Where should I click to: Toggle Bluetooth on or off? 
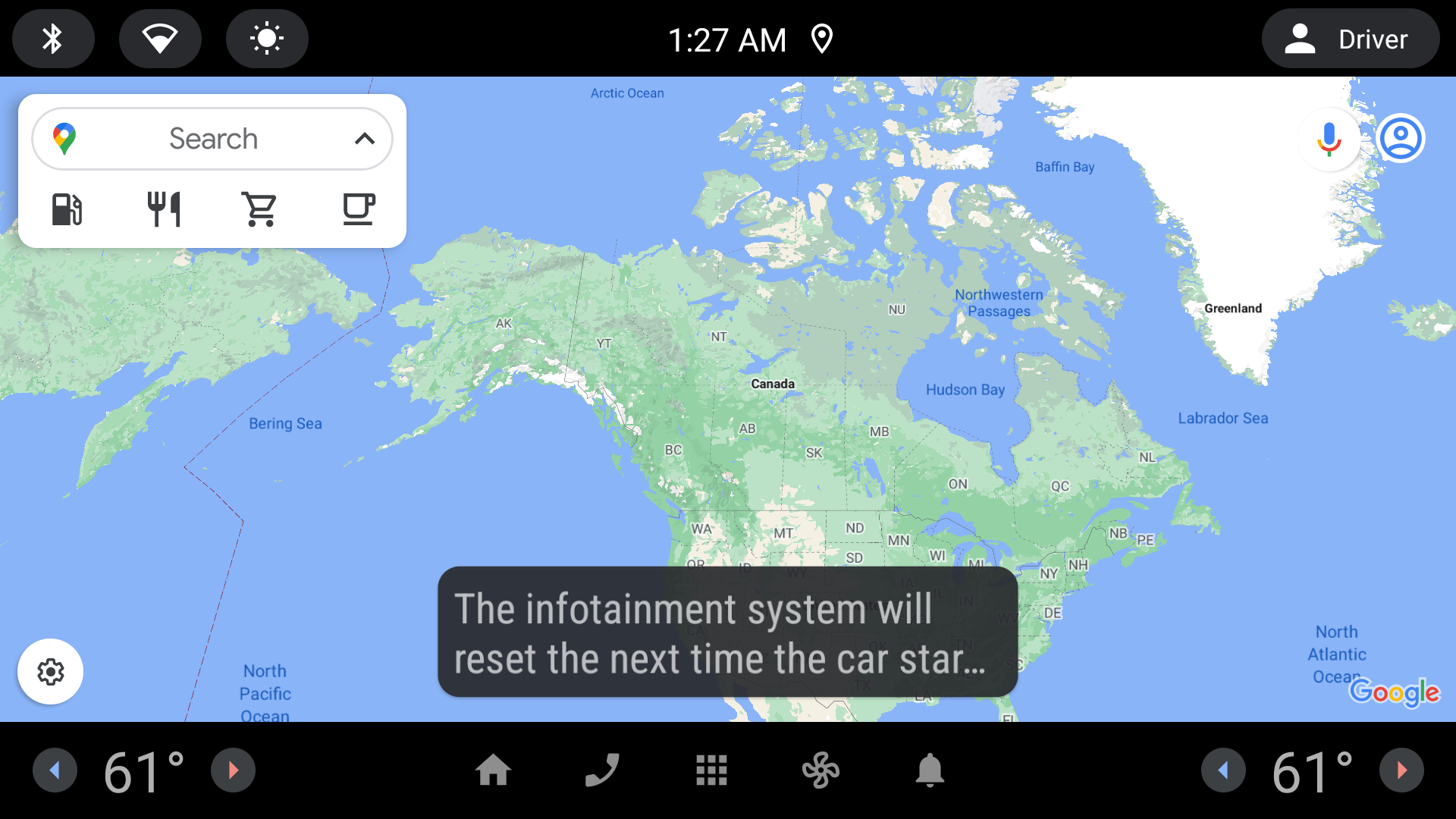click(51, 38)
